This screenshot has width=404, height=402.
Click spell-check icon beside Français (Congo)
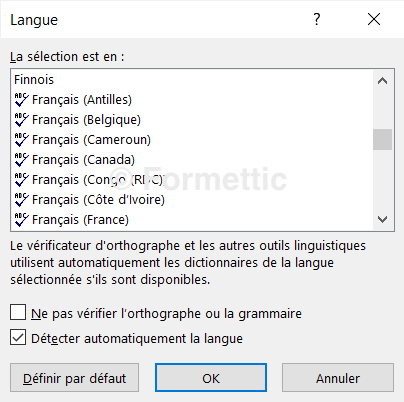21,180
